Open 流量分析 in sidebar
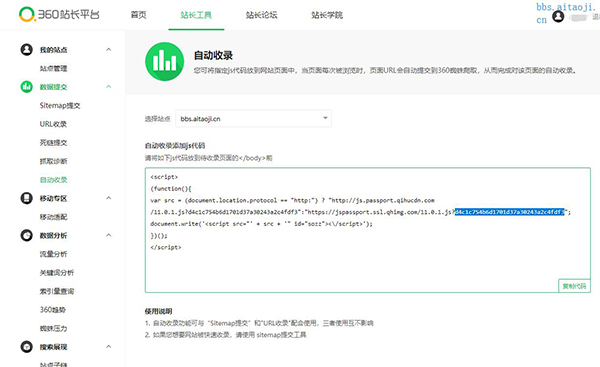 [54, 254]
